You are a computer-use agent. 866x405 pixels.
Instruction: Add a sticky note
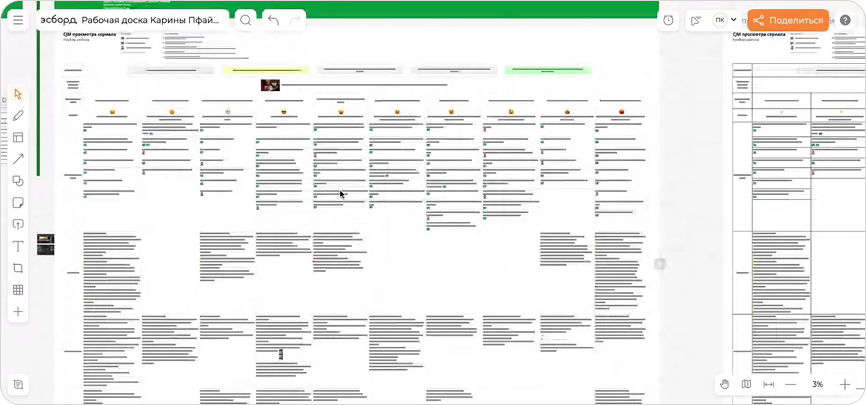click(x=18, y=203)
